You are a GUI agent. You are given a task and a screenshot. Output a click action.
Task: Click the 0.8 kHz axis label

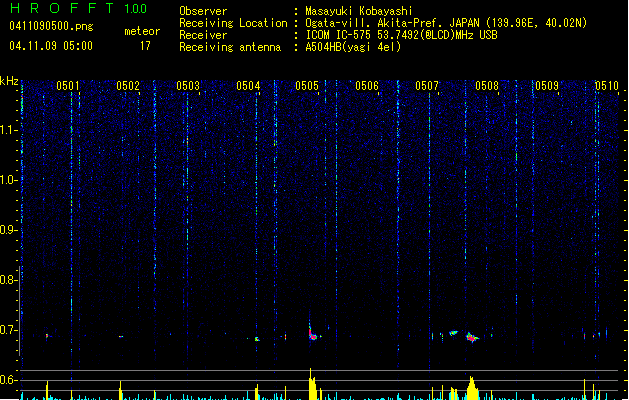coord(8,280)
